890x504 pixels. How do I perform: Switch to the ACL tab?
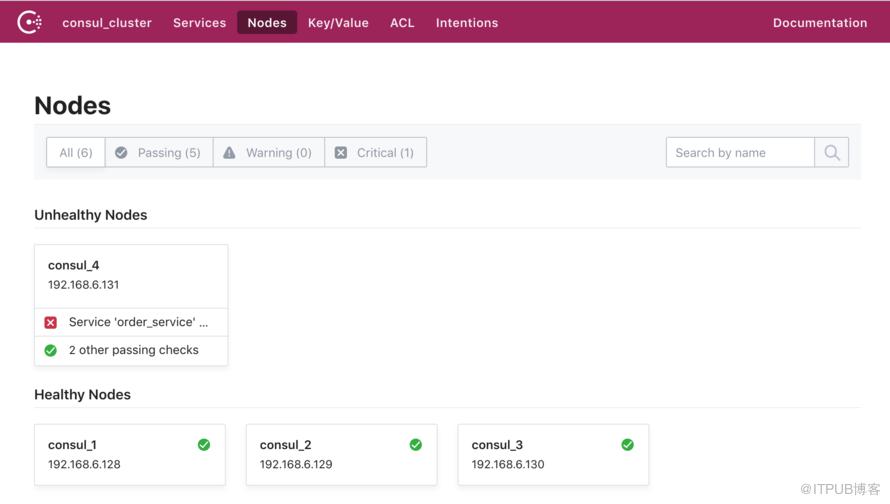402,23
